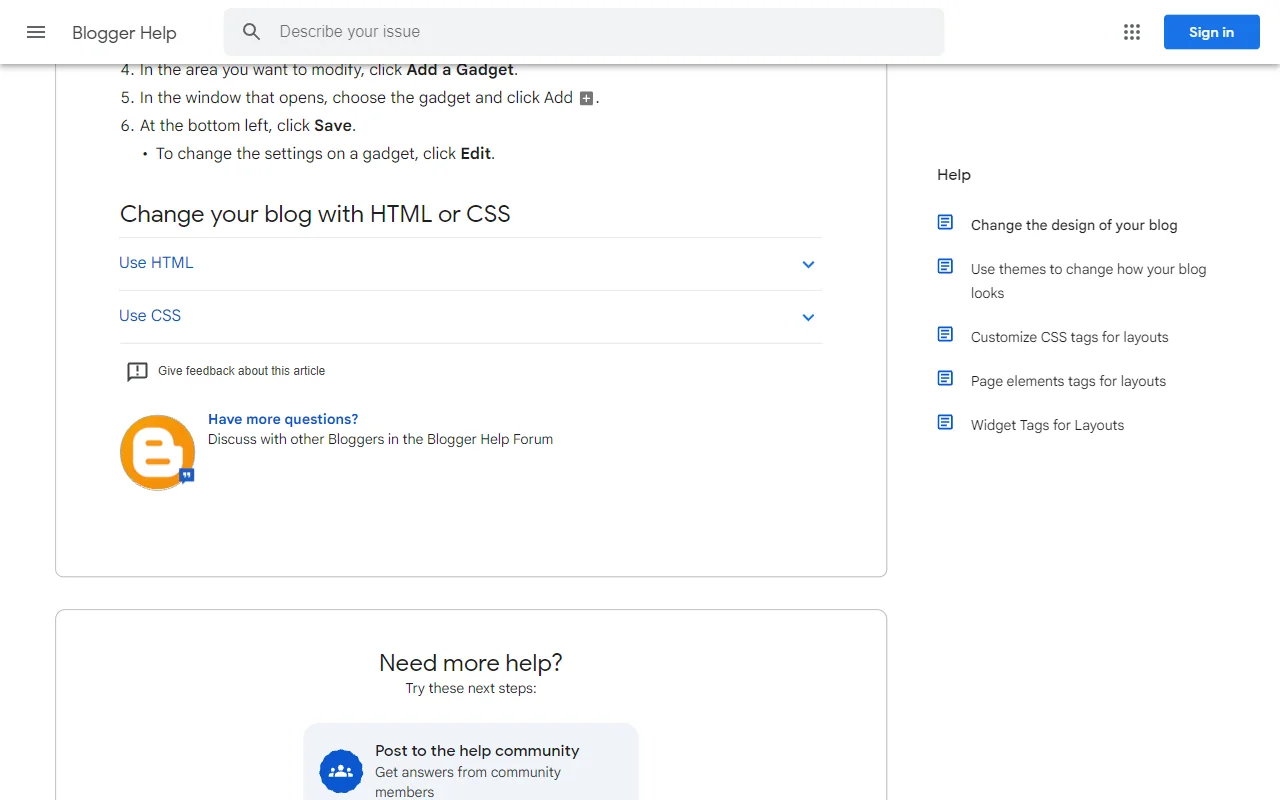Click the feedback speech bubble icon
Image resolution: width=1280 pixels, height=800 pixels.
[x=137, y=371]
